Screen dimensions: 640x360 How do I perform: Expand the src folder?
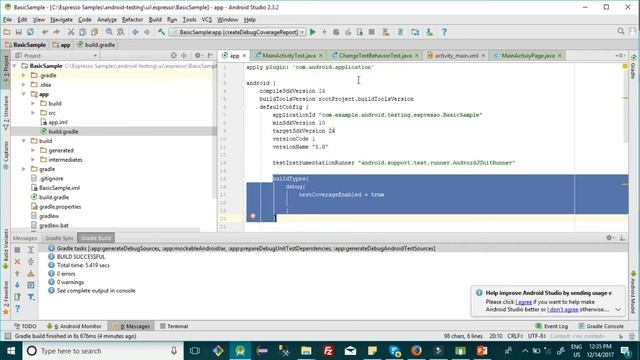(33, 113)
